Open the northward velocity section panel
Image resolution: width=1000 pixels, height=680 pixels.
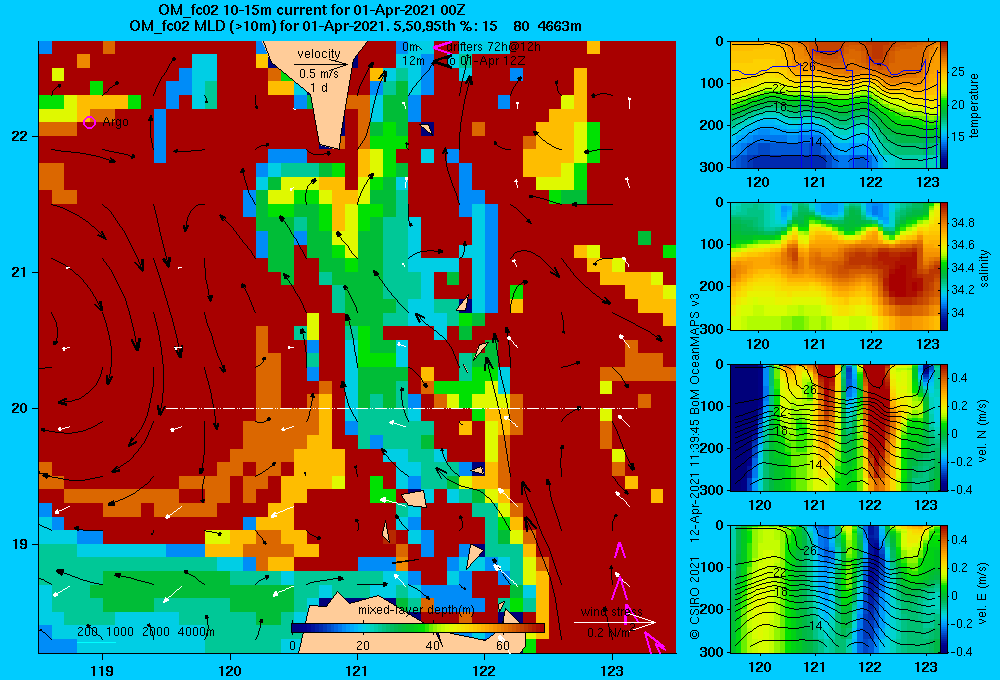(x=834, y=427)
